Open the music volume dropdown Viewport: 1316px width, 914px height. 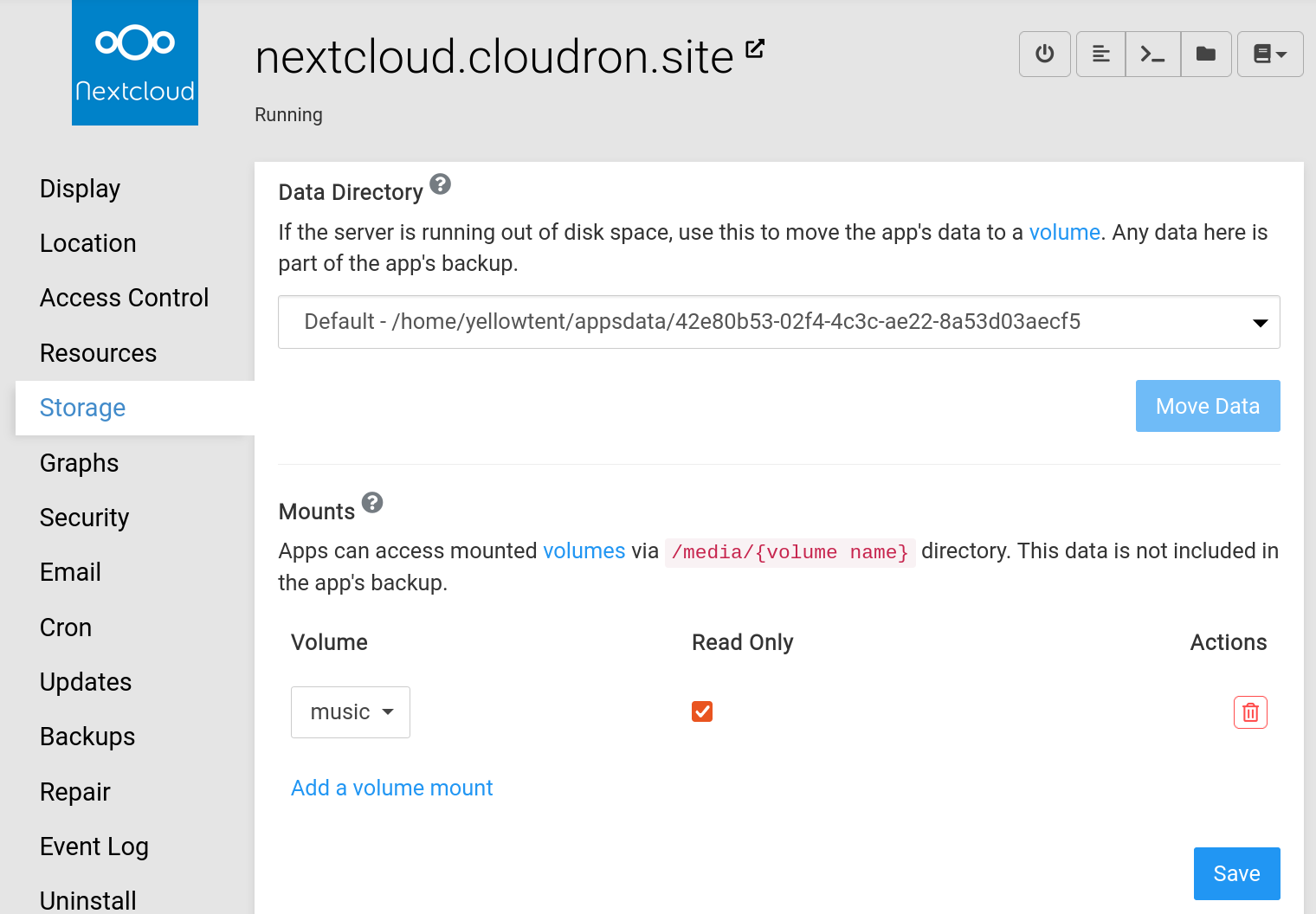click(350, 712)
